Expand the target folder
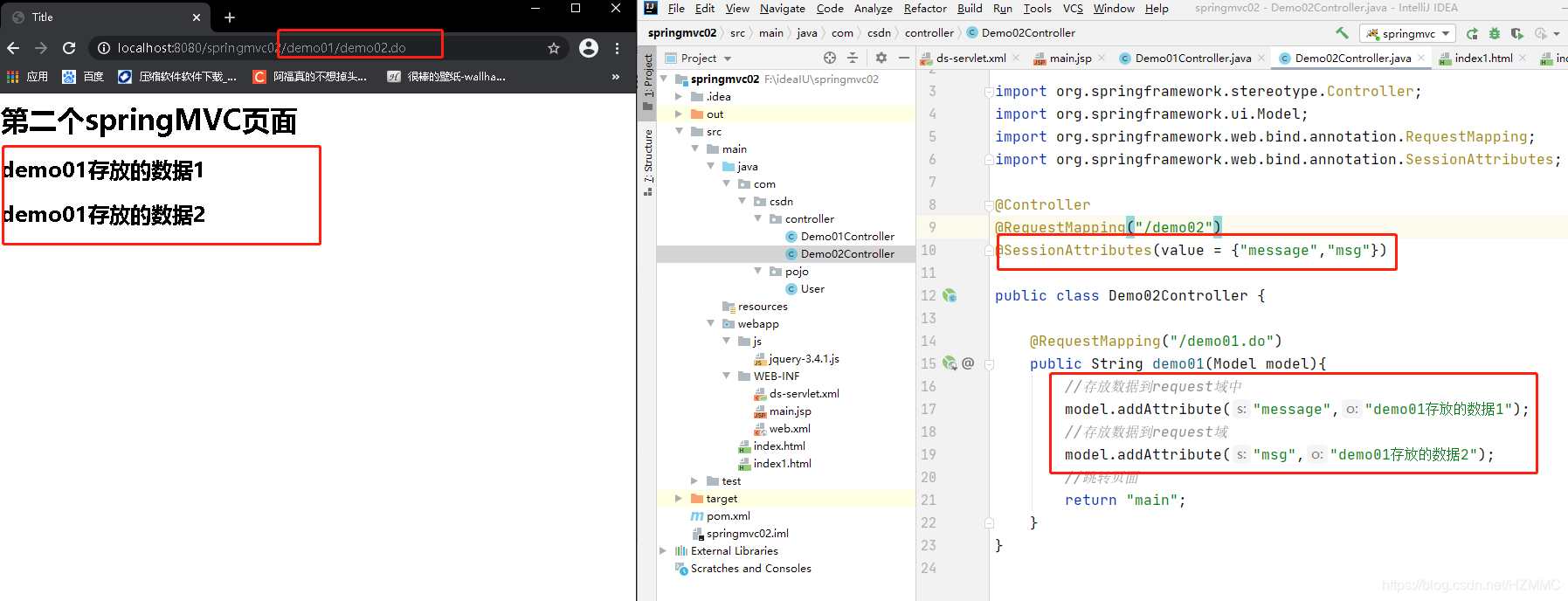Screen dimensions: 1568x601 (679, 498)
